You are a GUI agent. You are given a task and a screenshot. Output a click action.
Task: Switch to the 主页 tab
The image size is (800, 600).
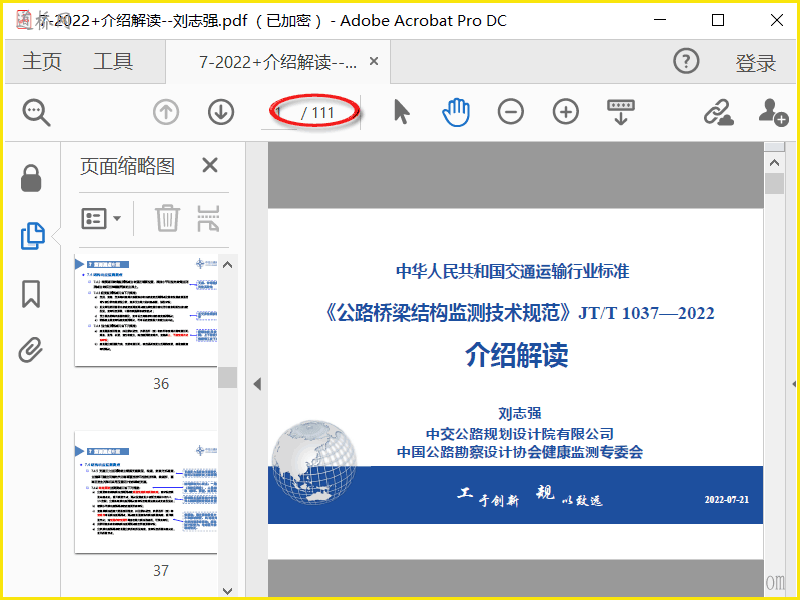[x=41, y=62]
